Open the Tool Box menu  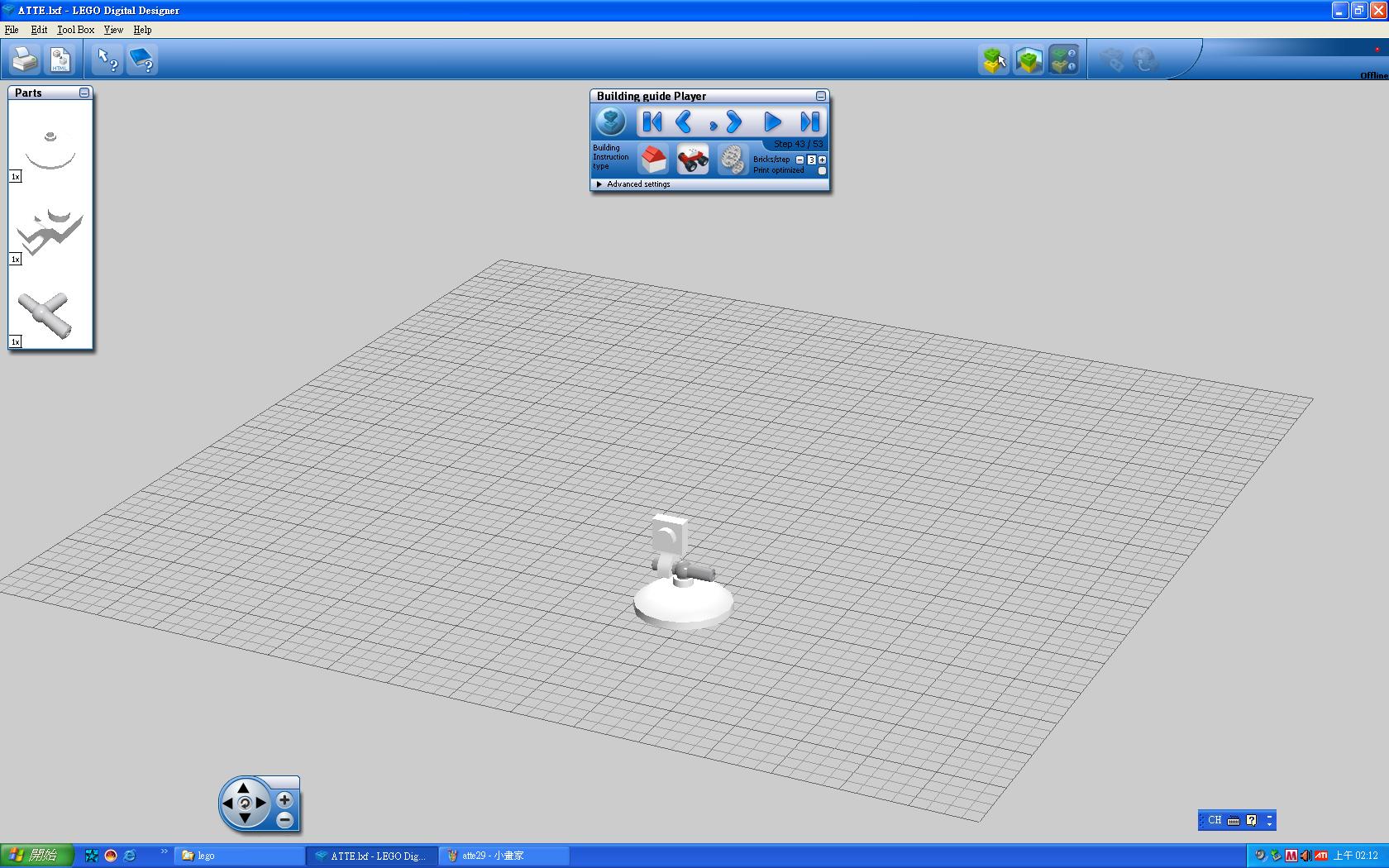76,30
